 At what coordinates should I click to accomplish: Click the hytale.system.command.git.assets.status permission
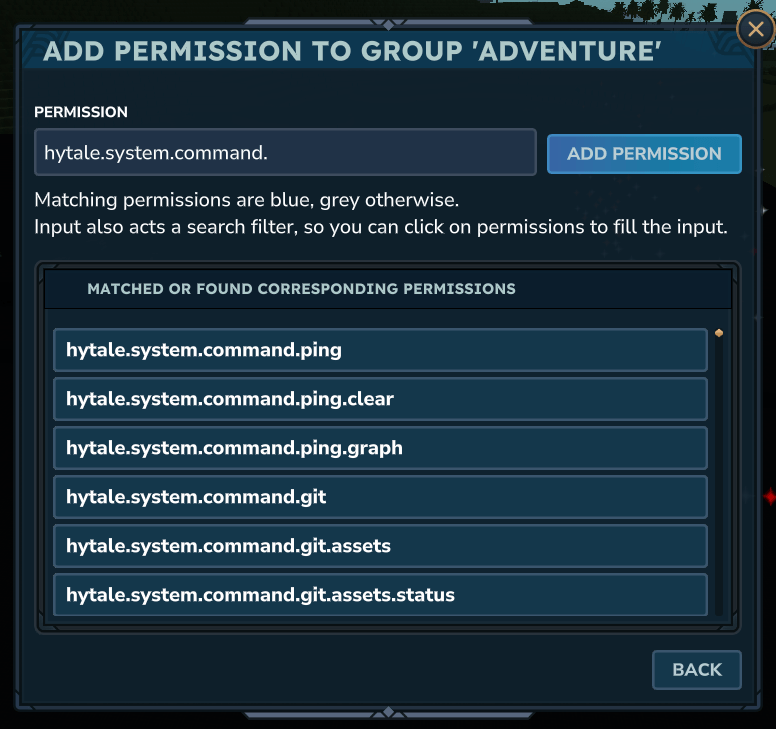pos(380,595)
